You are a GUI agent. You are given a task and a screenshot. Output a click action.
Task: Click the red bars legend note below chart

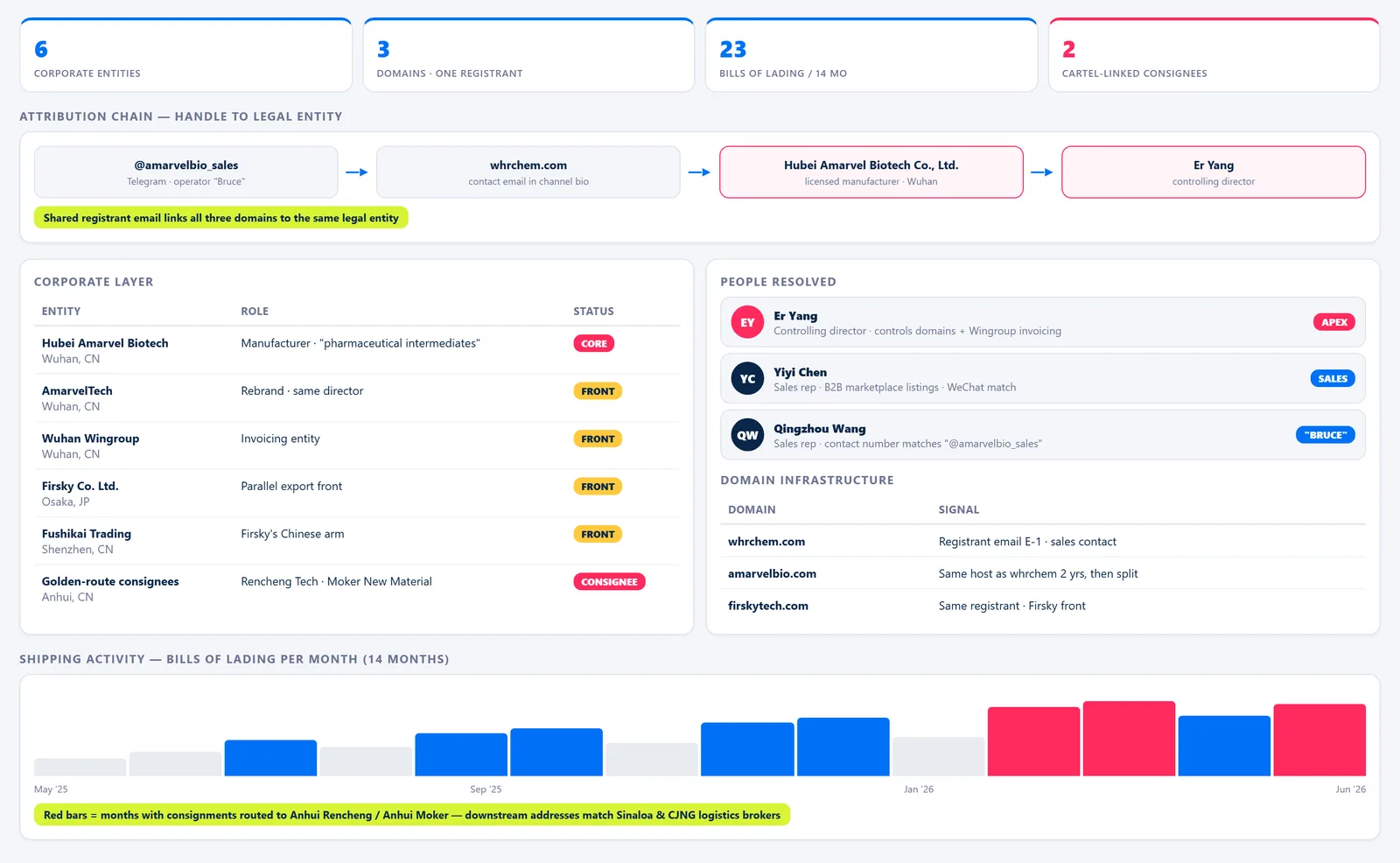pyautogui.click(x=411, y=815)
